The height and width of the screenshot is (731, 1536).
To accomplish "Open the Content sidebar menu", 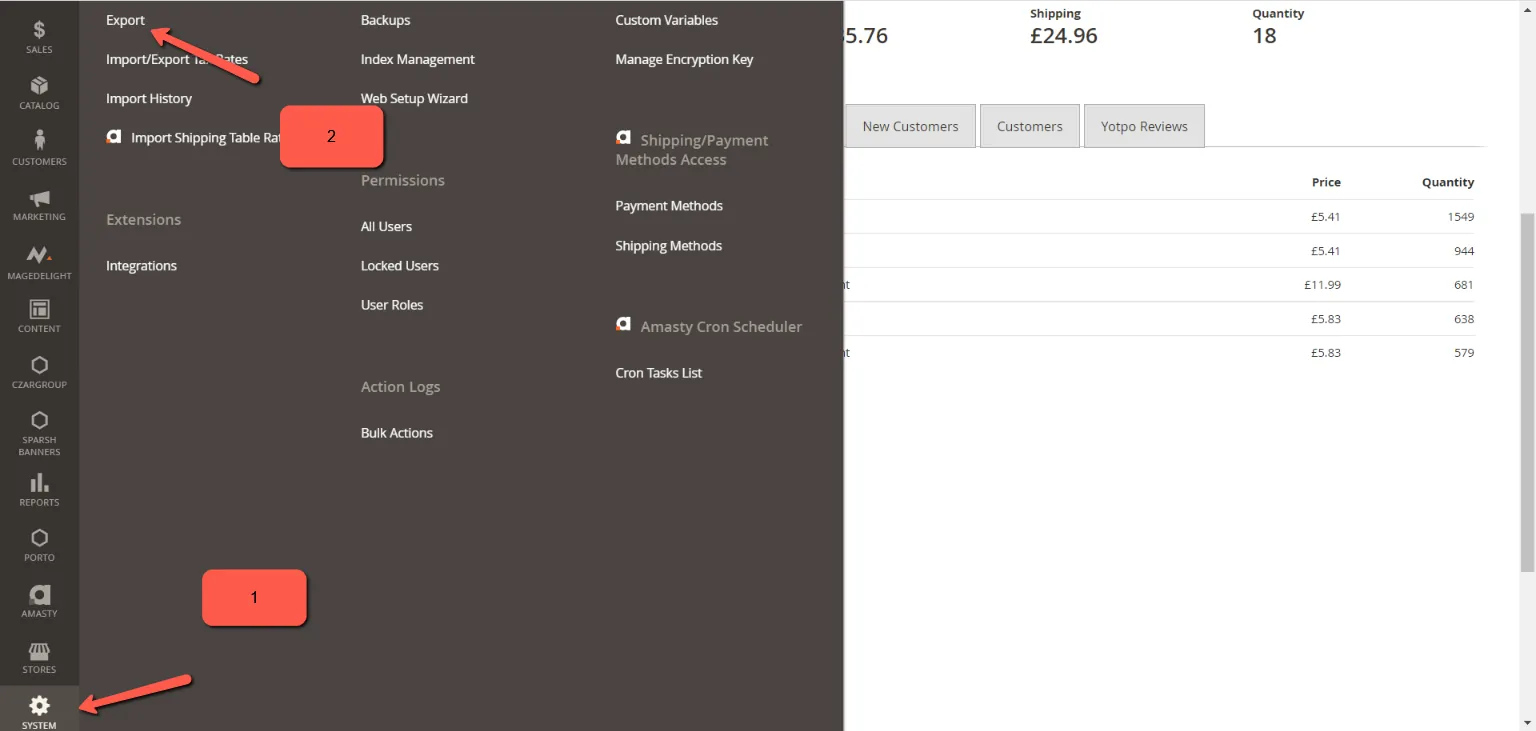I will 39,316.
